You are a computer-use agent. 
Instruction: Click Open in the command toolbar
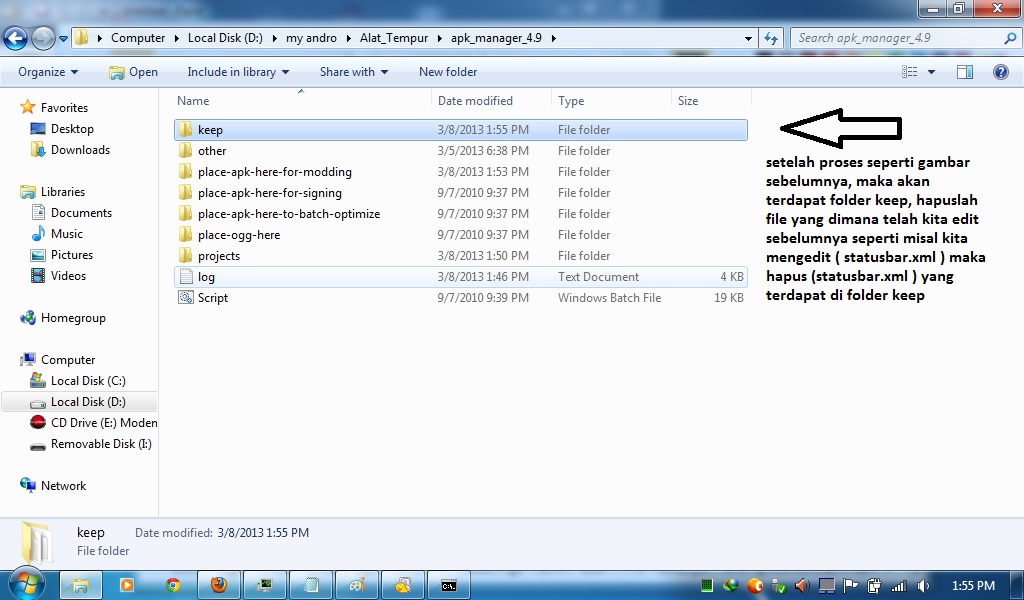(133, 71)
